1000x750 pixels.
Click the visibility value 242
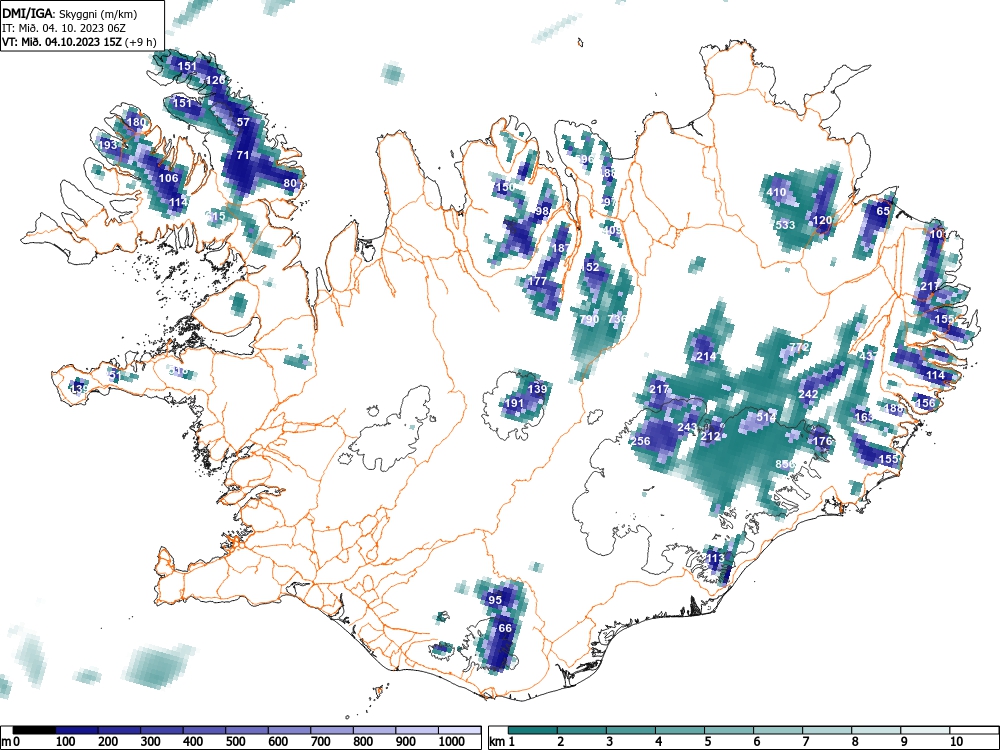(x=808, y=394)
